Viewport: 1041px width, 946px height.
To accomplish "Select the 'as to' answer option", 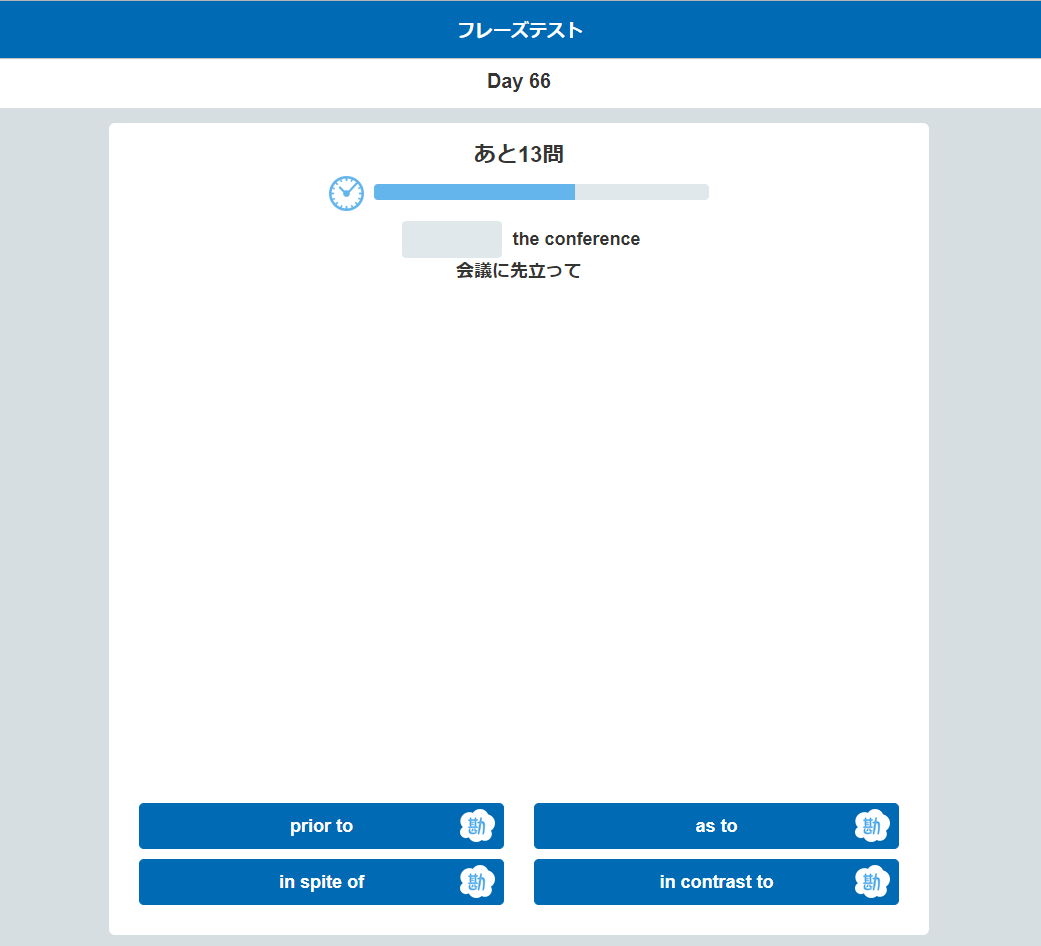I will (x=716, y=826).
